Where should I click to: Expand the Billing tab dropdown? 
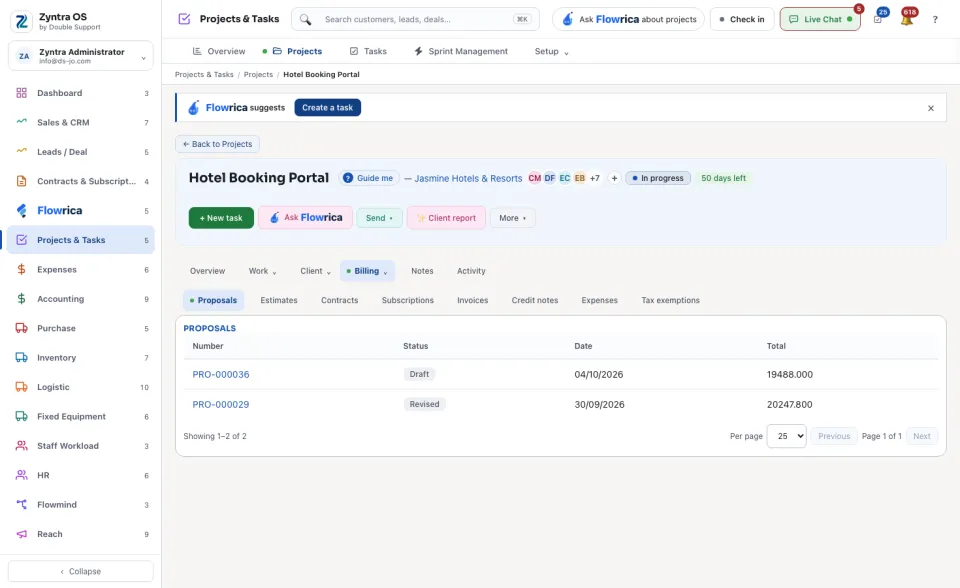point(367,271)
